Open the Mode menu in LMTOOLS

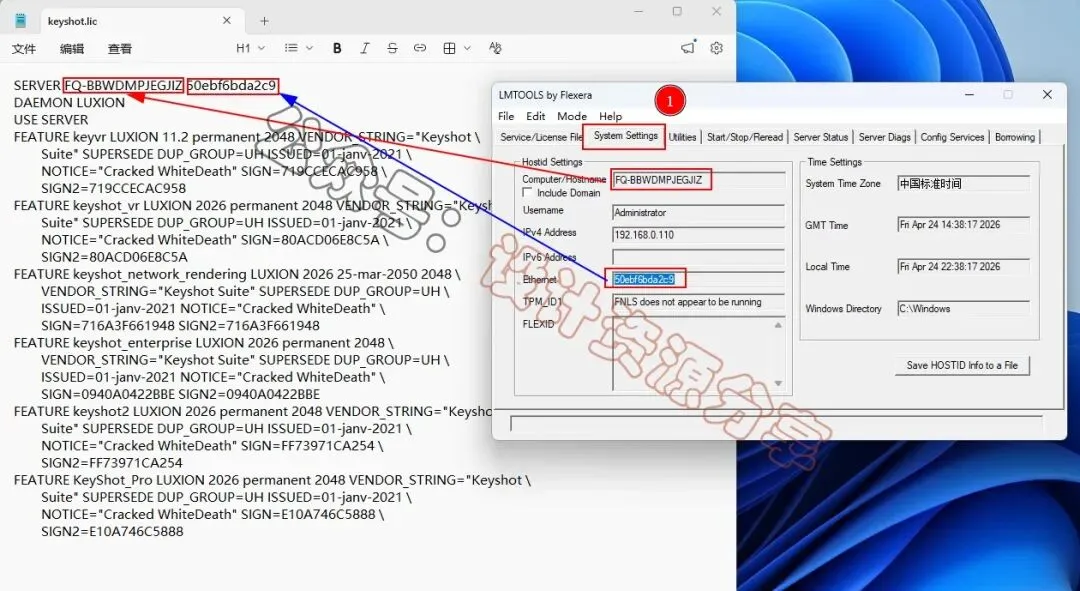coord(572,116)
